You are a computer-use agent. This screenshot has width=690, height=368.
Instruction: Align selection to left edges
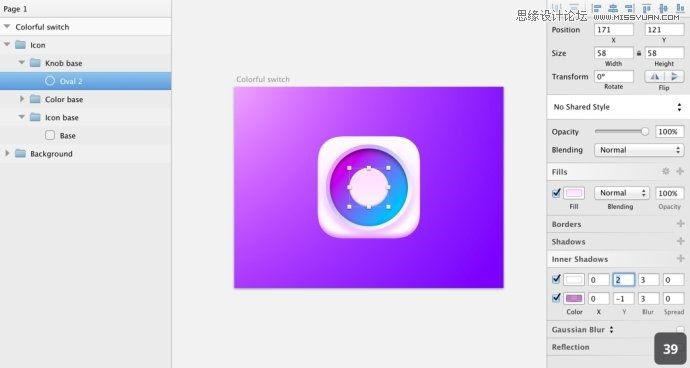[x=597, y=7]
